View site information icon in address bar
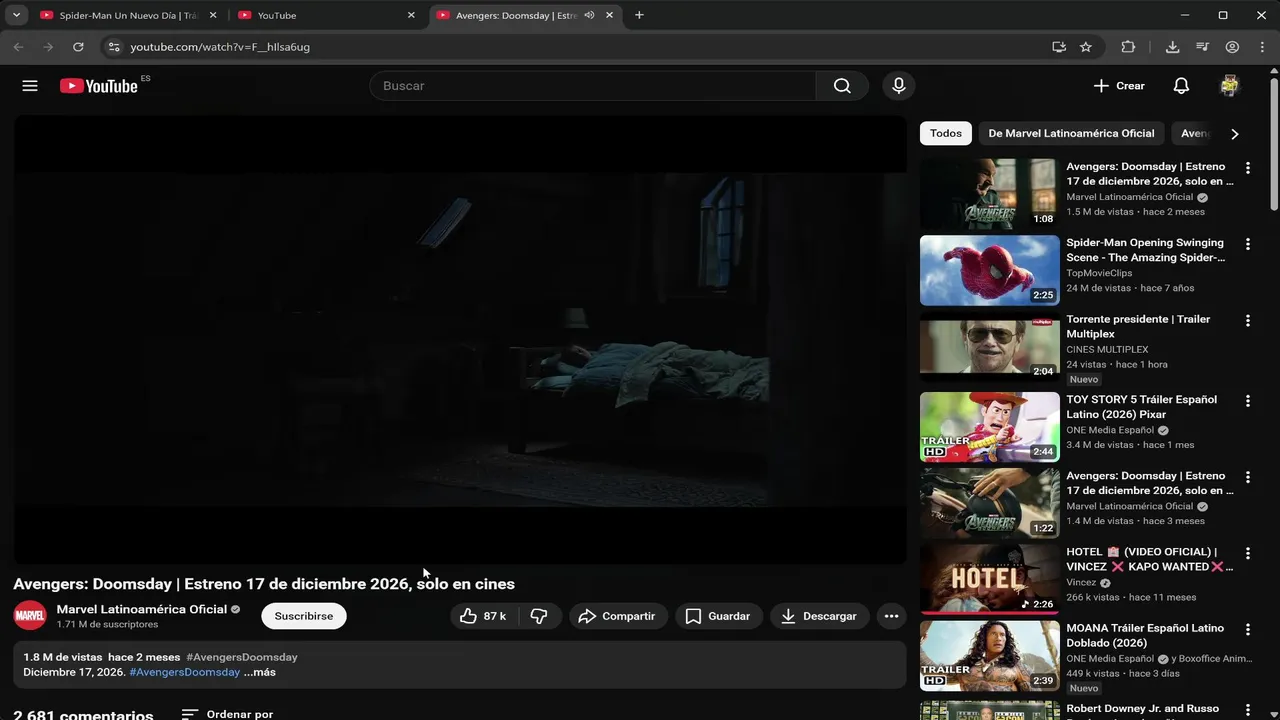The height and width of the screenshot is (720, 1280). [114, 47]
